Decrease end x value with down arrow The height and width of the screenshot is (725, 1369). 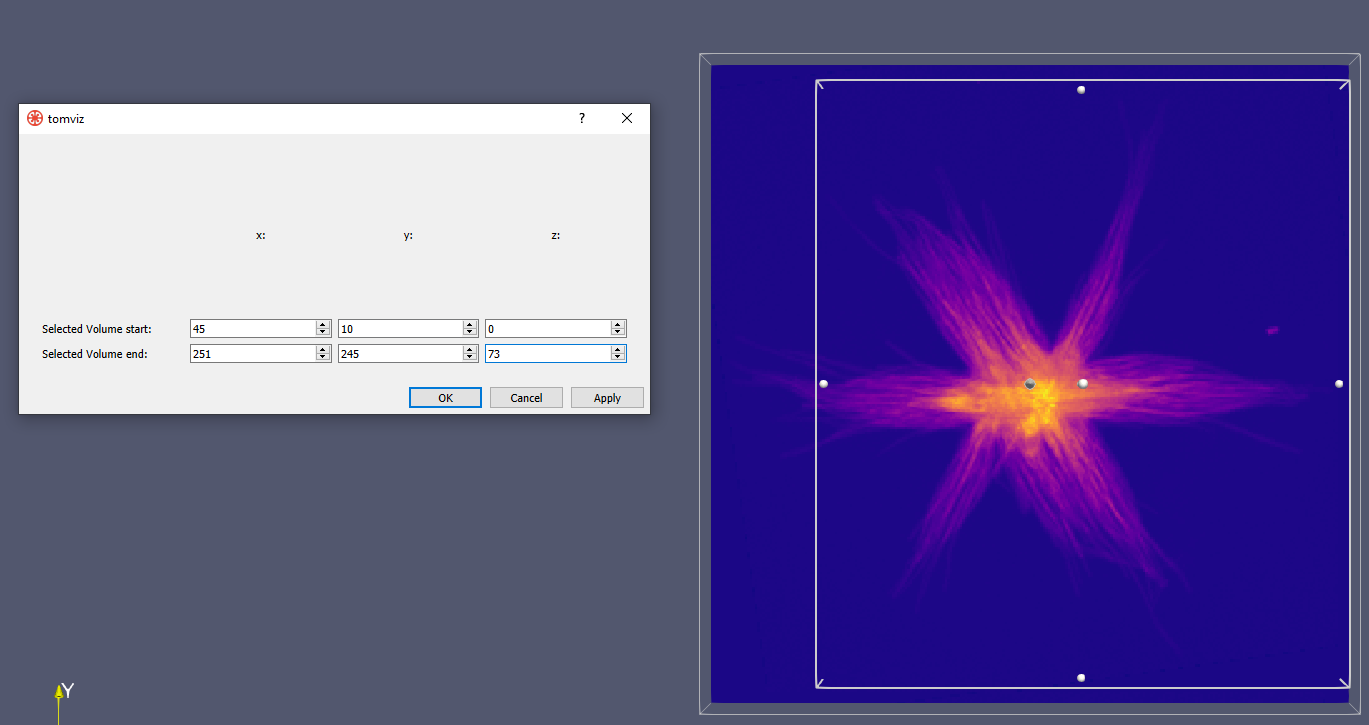click(323, 357)
